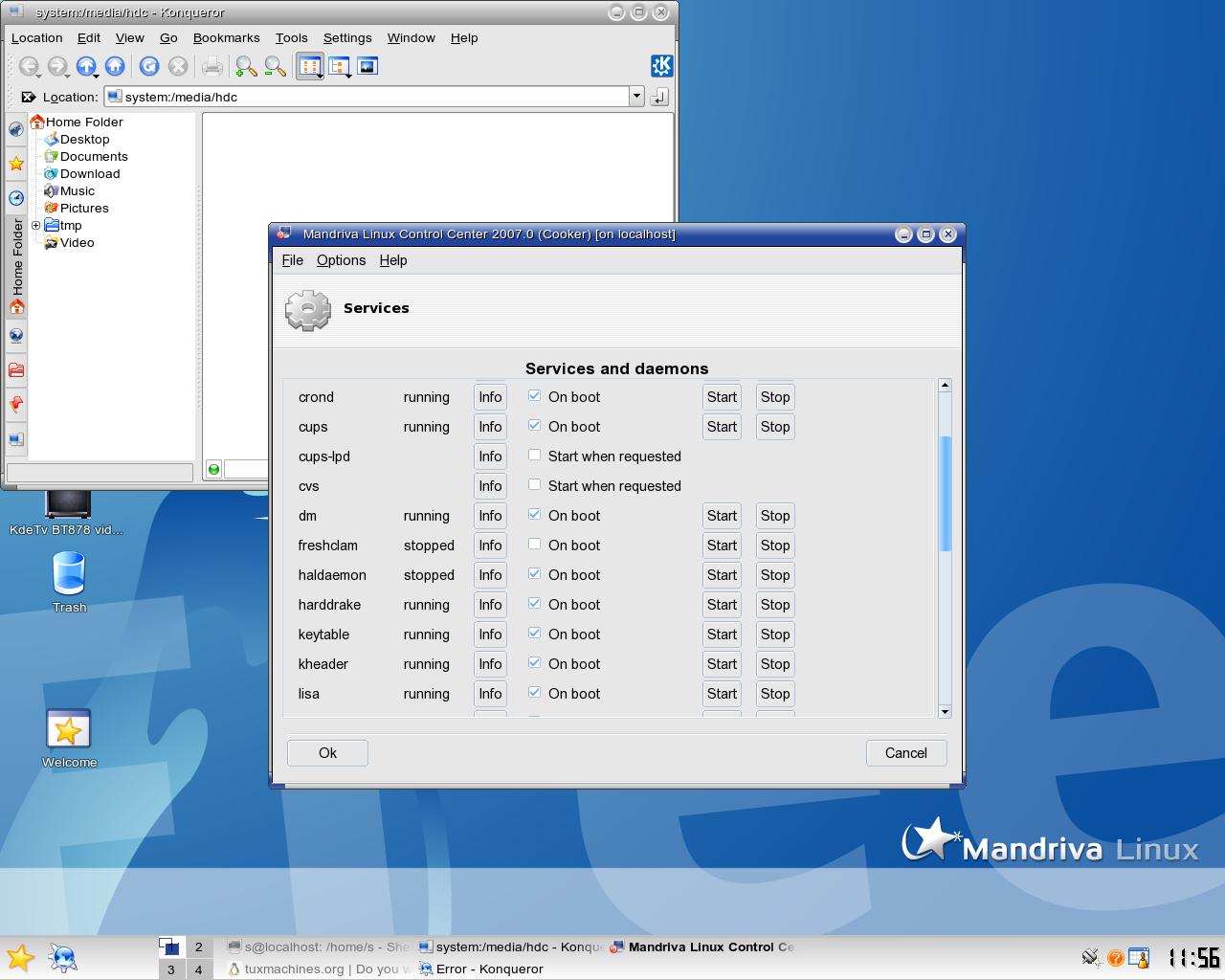Image resolution: width=1225 pixels, height=980 pixels.
Task: Open the History clock tab in Konqueror sidebar
Action: click(16, 198)
